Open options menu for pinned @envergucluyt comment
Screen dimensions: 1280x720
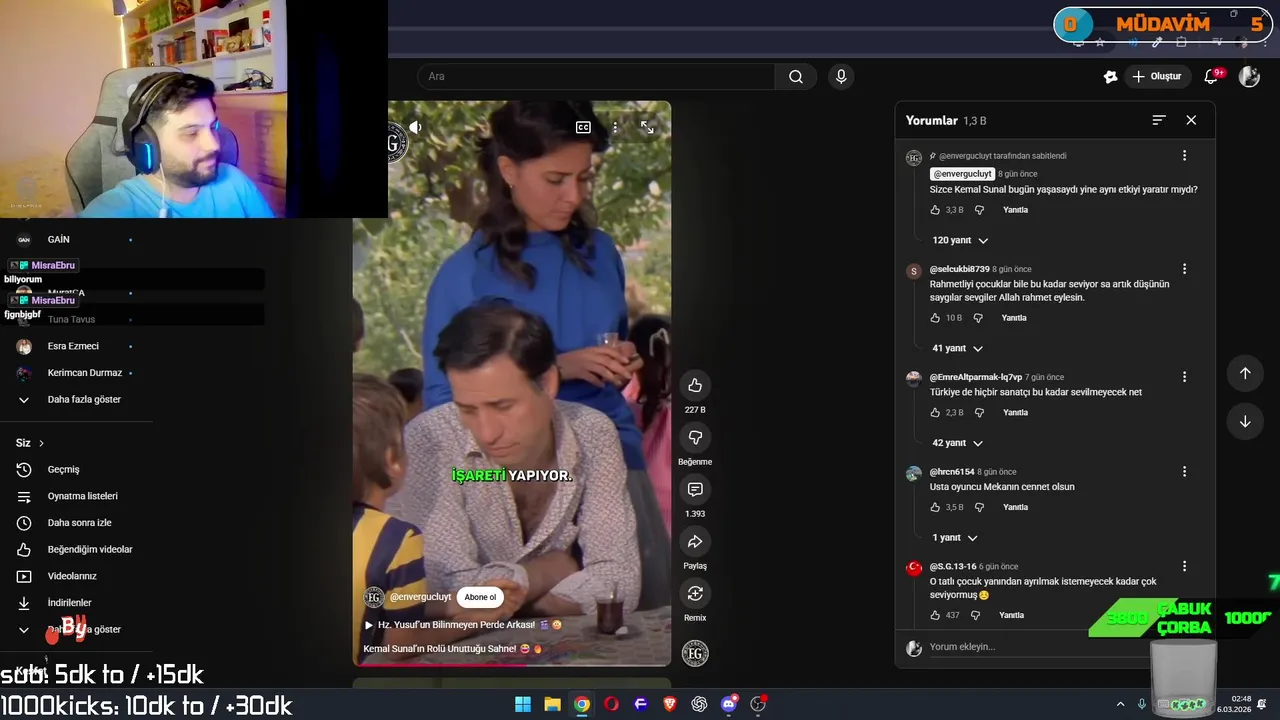click(x=1184, y=155)
